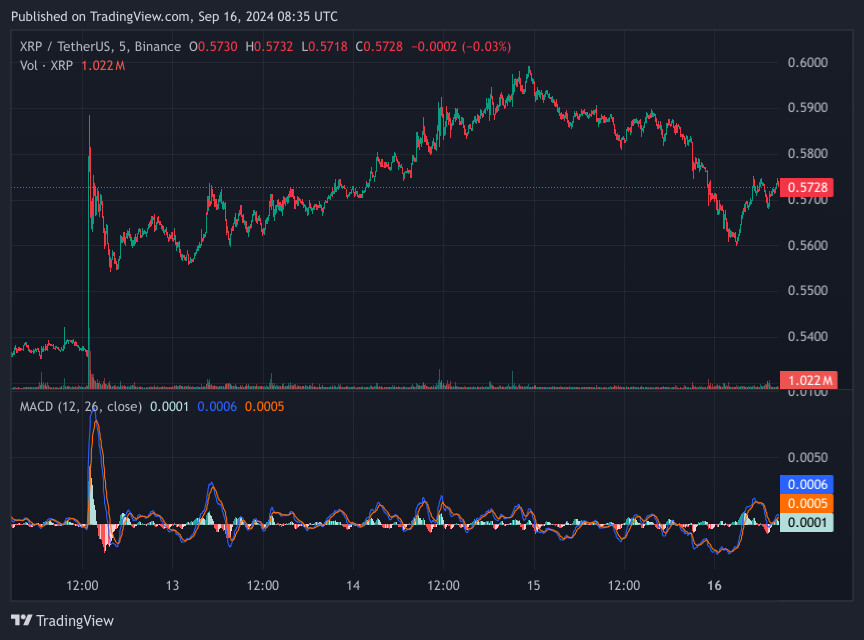Viewport: 864px width, 640px height.
Task: Open the TradingView wordmark link
Action: pos(75,621)
